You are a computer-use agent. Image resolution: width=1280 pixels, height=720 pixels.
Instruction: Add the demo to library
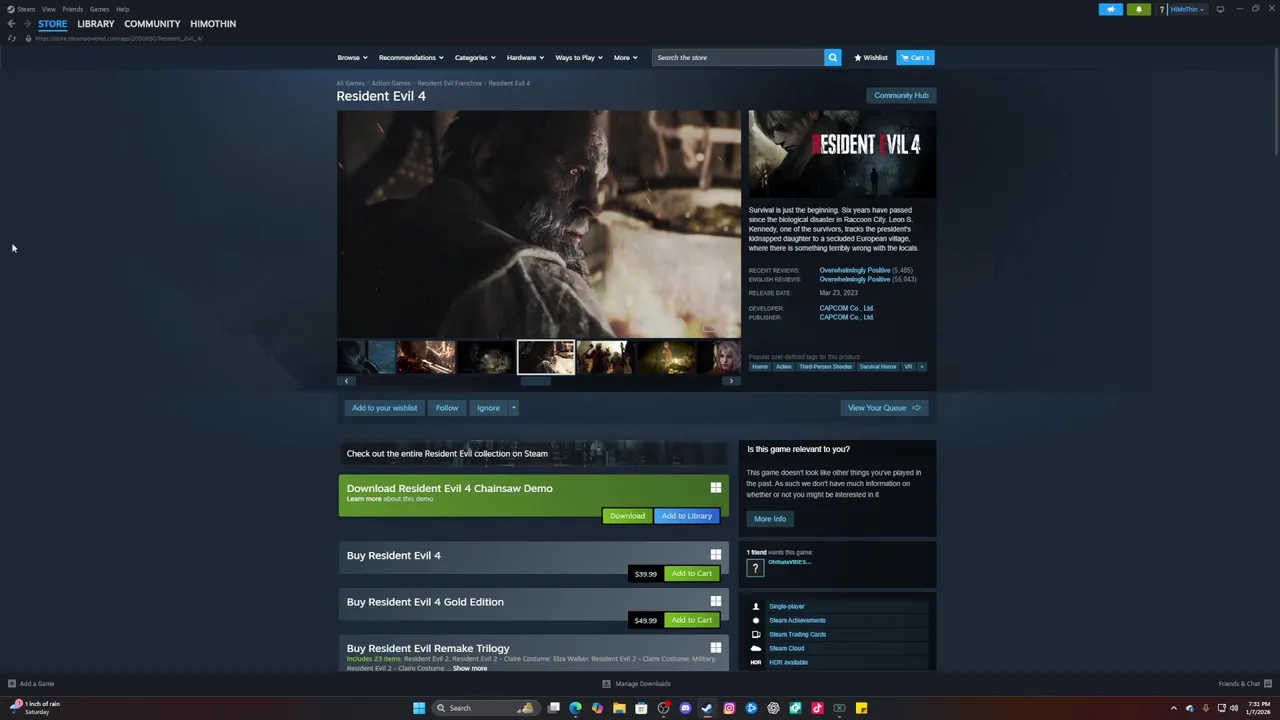pos(687,516)
